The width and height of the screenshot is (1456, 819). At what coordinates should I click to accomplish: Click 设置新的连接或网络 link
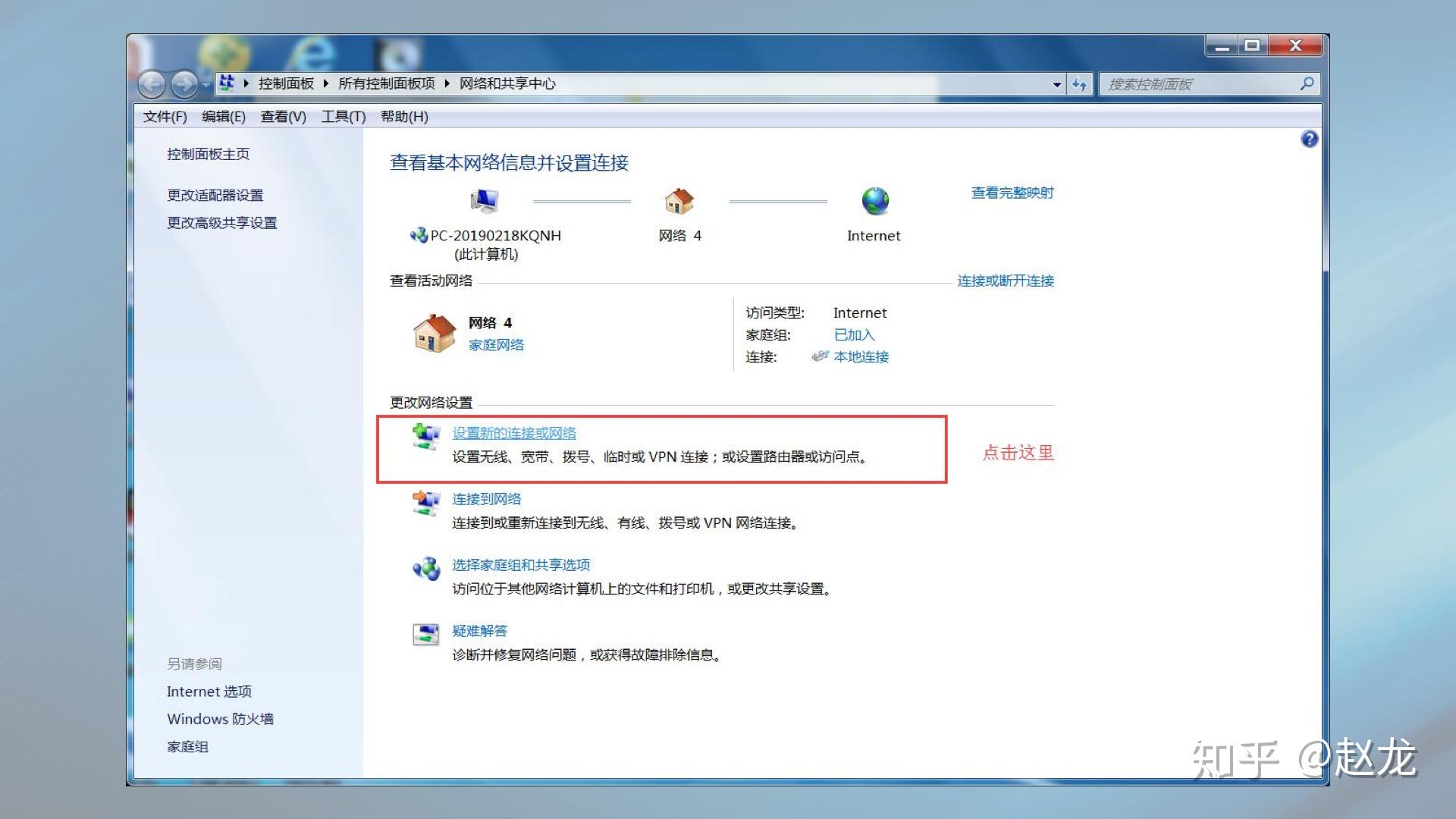[514, 433]
